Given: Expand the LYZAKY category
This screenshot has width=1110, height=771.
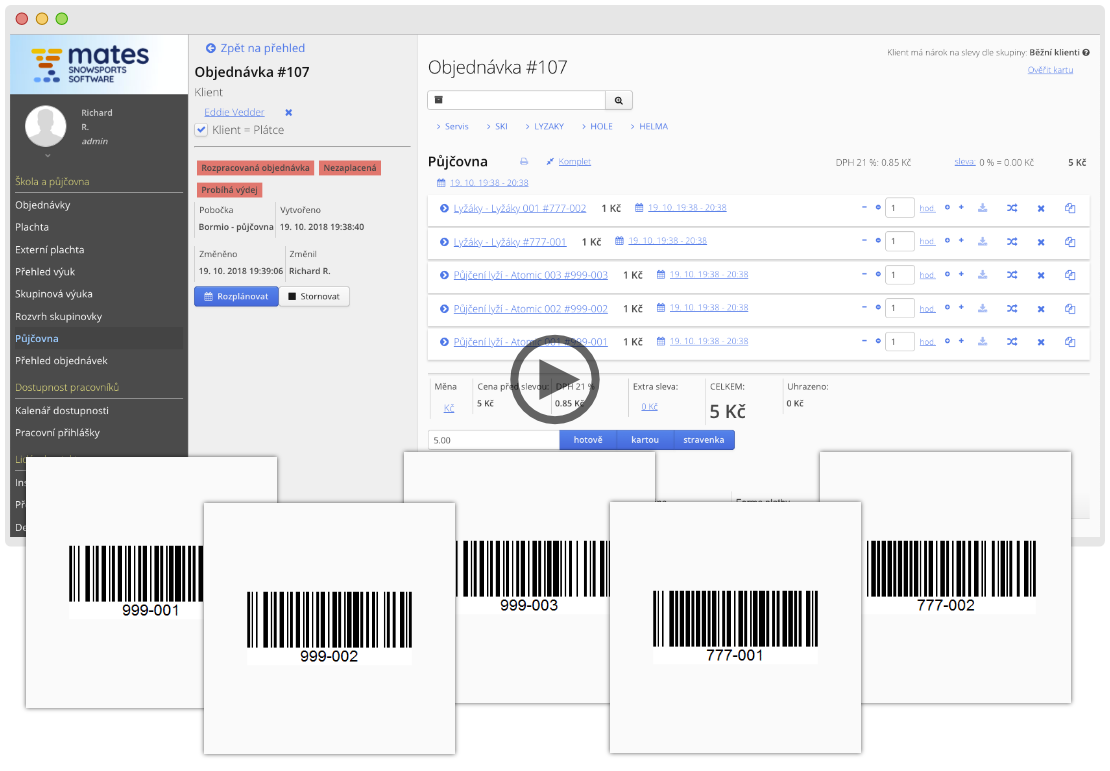Looking at the screenshot, I should click(544, 126).
